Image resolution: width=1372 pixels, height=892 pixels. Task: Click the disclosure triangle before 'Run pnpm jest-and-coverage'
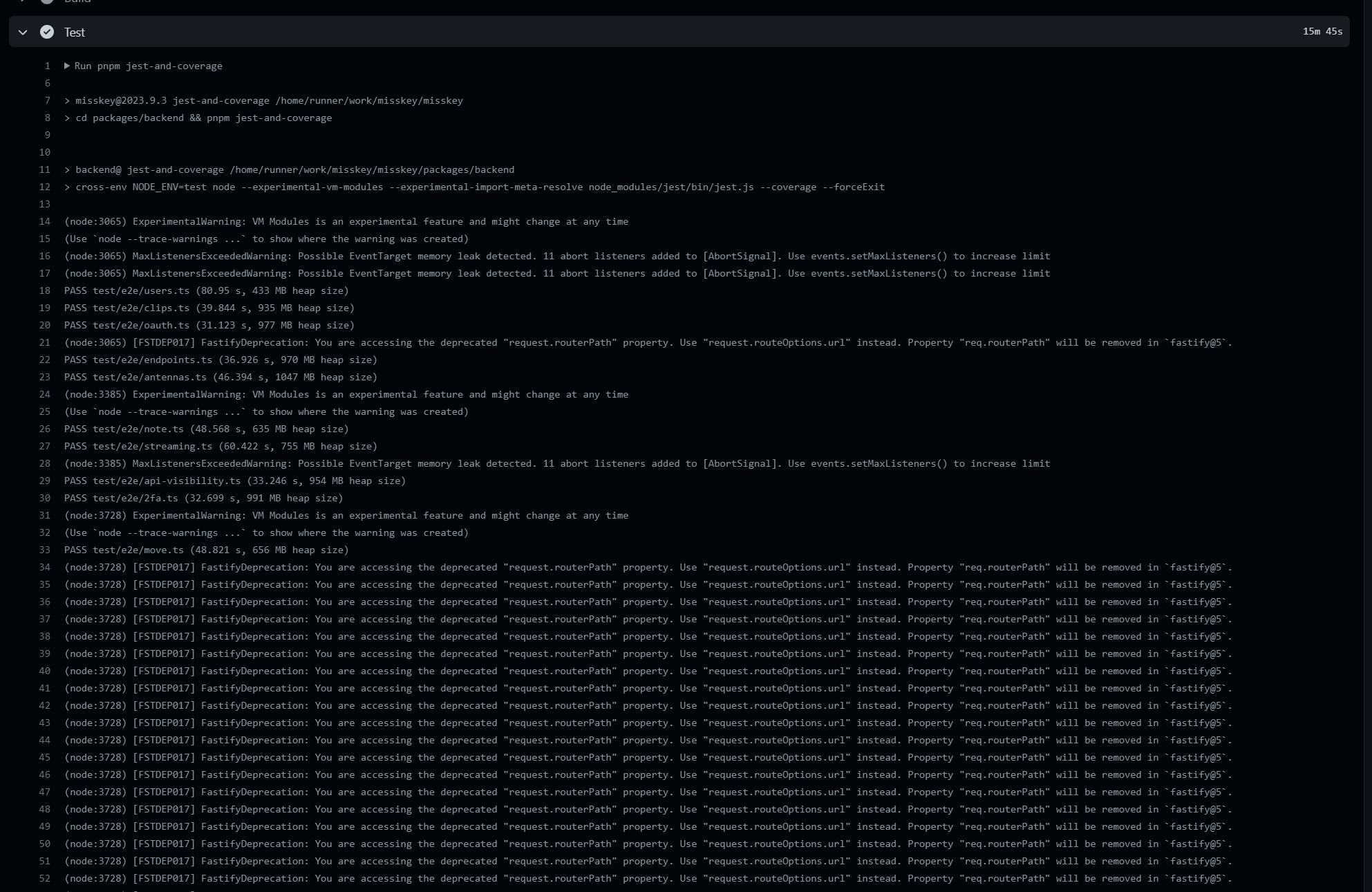click(x=66, y=66)
